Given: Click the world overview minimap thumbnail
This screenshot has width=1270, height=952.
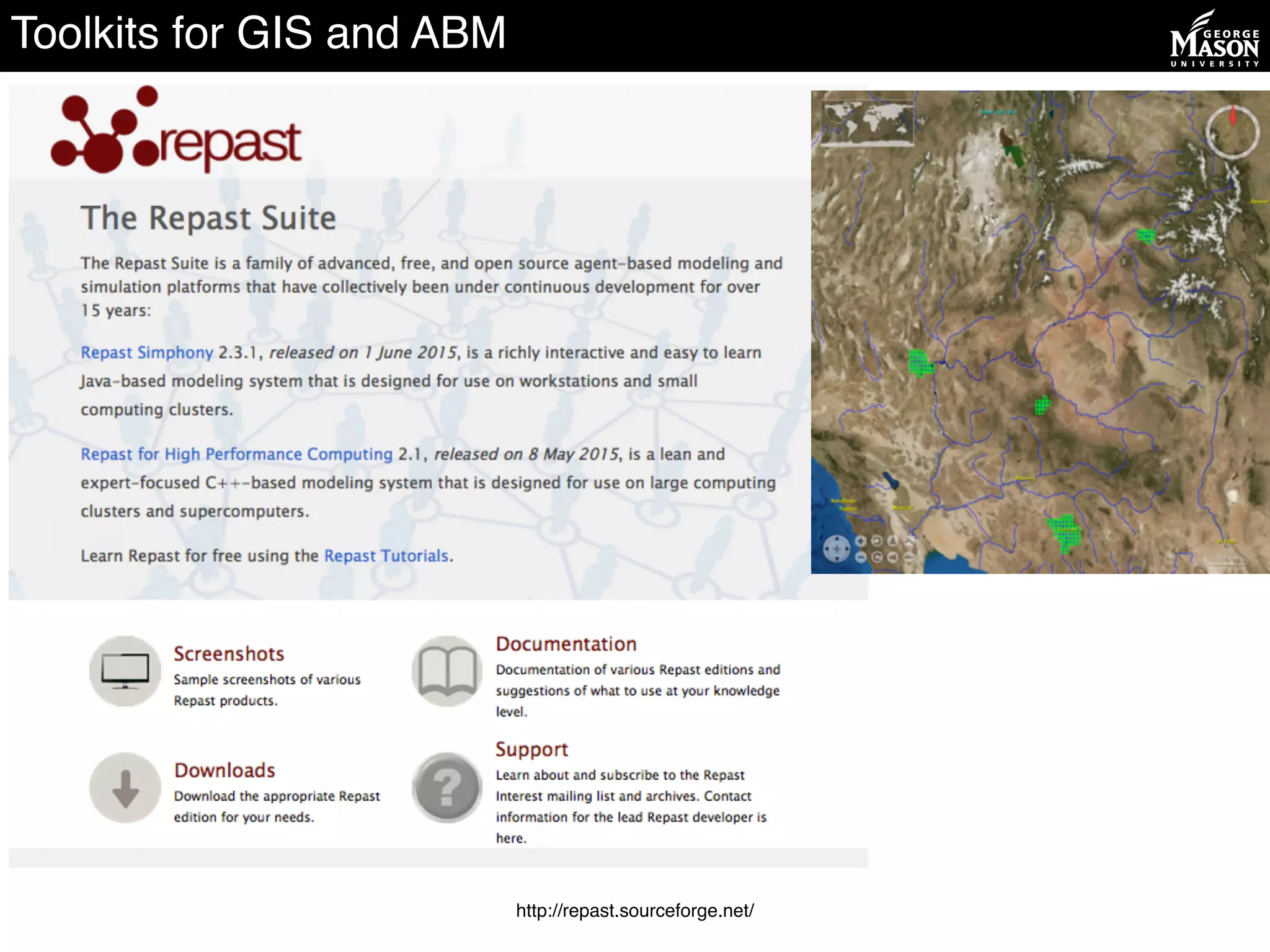Looking at the screenshot, I should [x=868, y=121].
